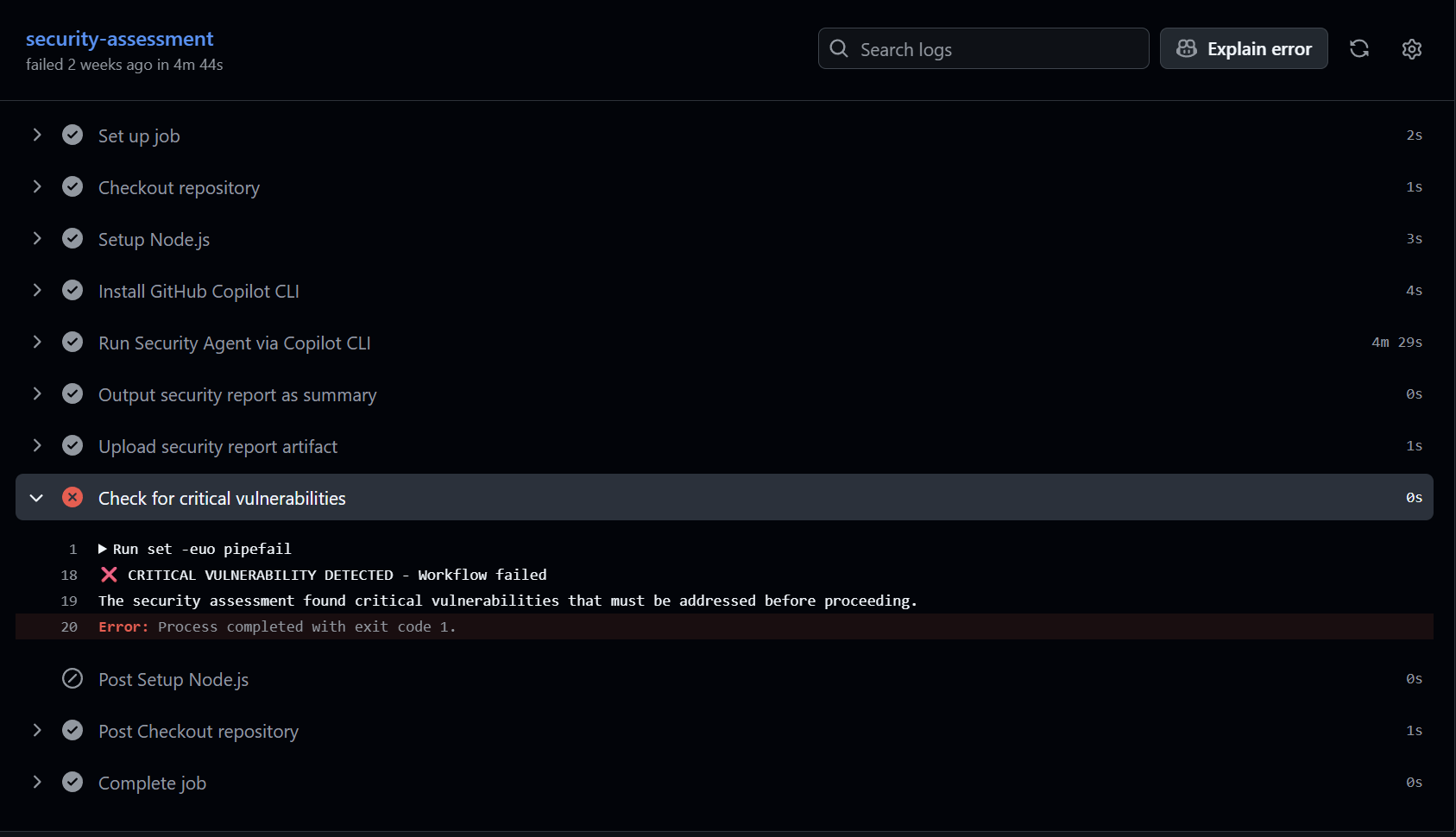The width and height of the screenshot is (1456, 837).
Task: Click the 'Check for critical vulnerabilities' step title
Action: pyautogui.click(x=222, y=499)
